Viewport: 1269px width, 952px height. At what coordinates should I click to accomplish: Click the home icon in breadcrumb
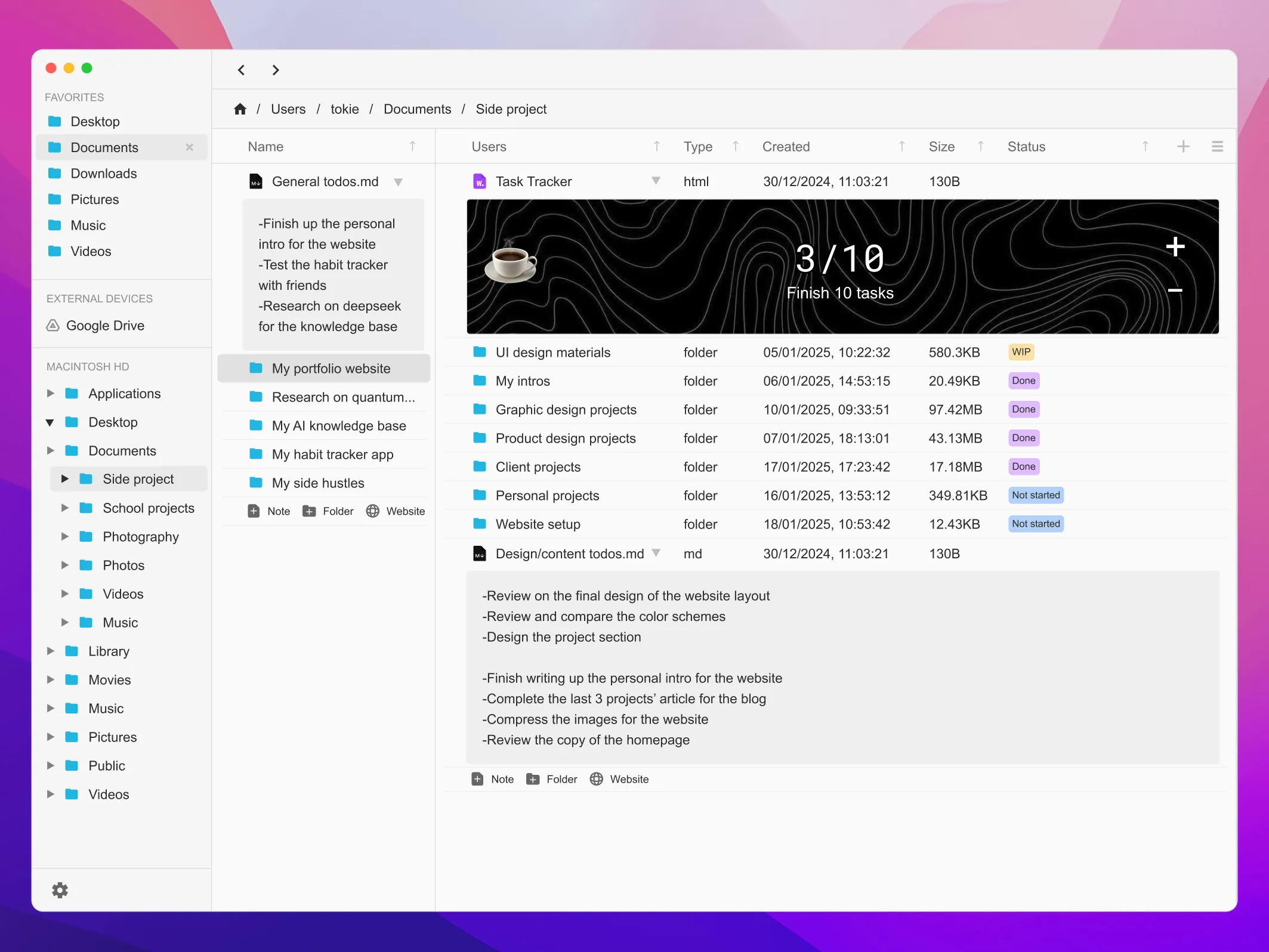click(240, 109)
